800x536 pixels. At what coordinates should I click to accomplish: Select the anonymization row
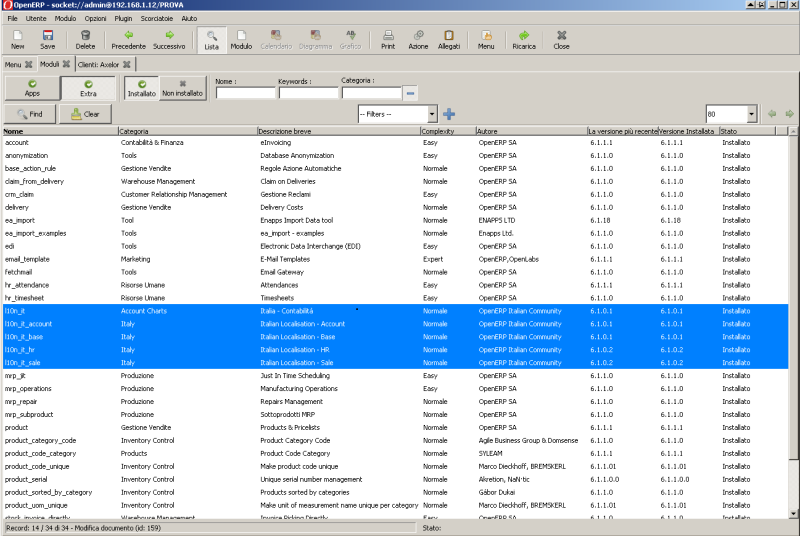(395, 156)
